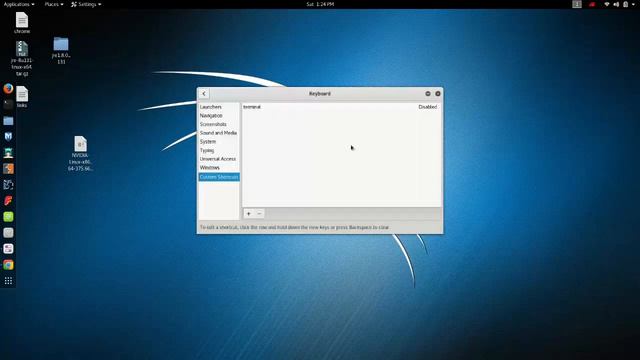Open the Applications menu in the top bar

19,4
